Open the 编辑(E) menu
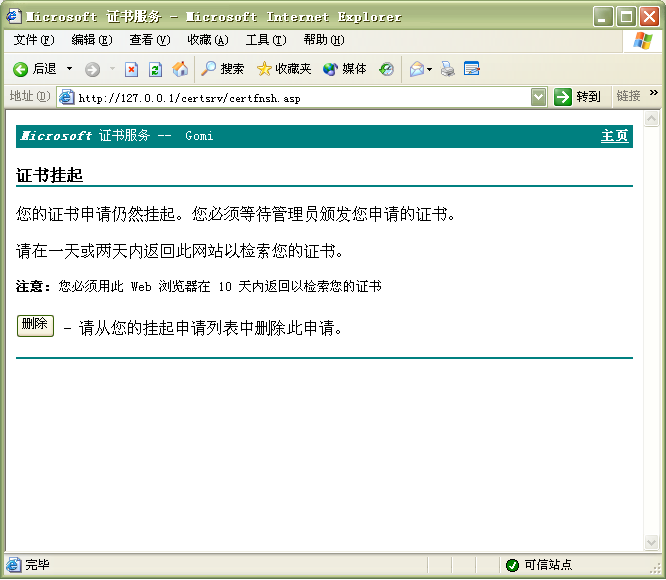The image size is (666, 580). point(92,40)
